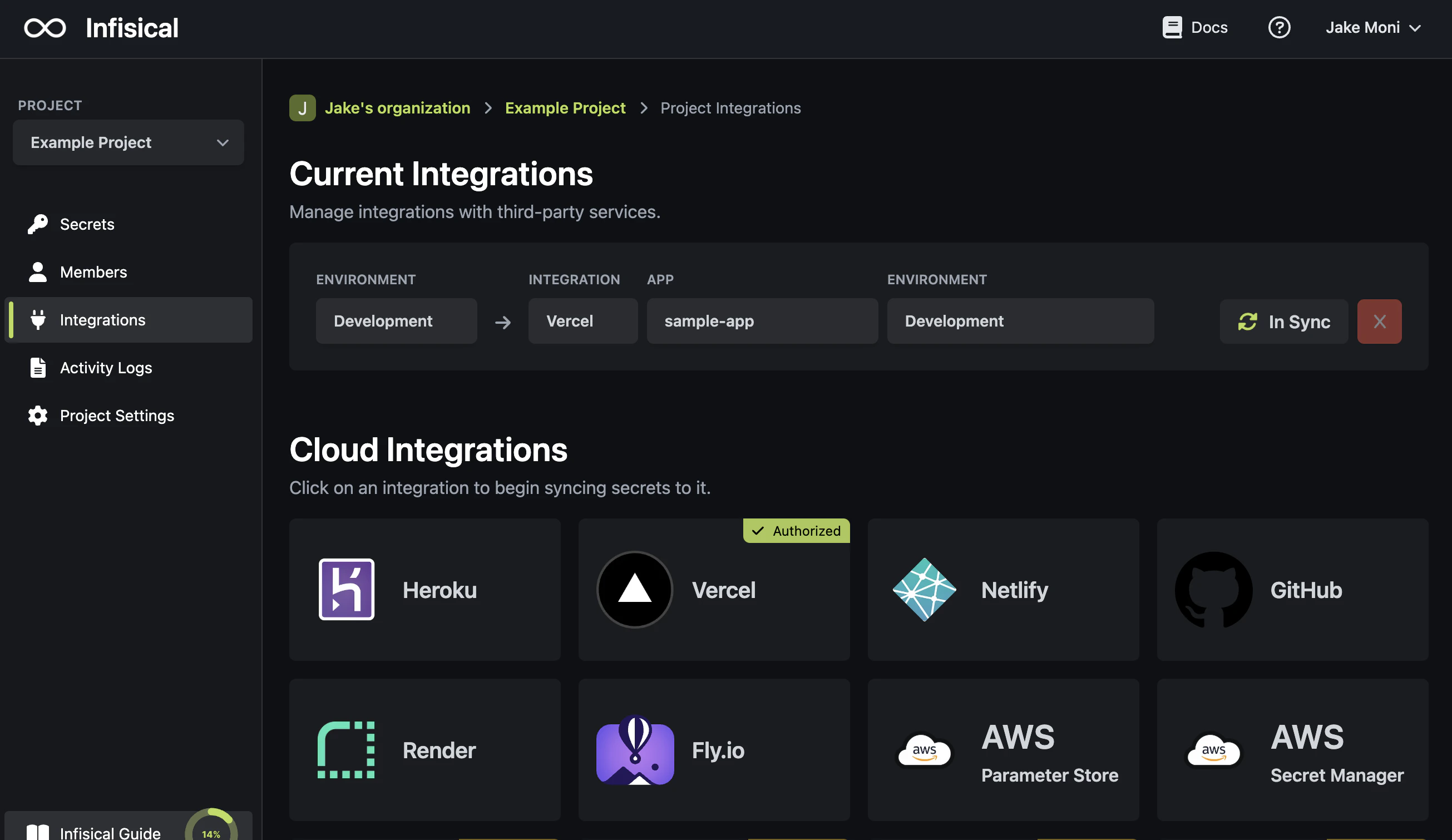Open Activity Logs in sidebar
The width and height of the screenshot is (1452, 840).
click(x=129, y=368)
